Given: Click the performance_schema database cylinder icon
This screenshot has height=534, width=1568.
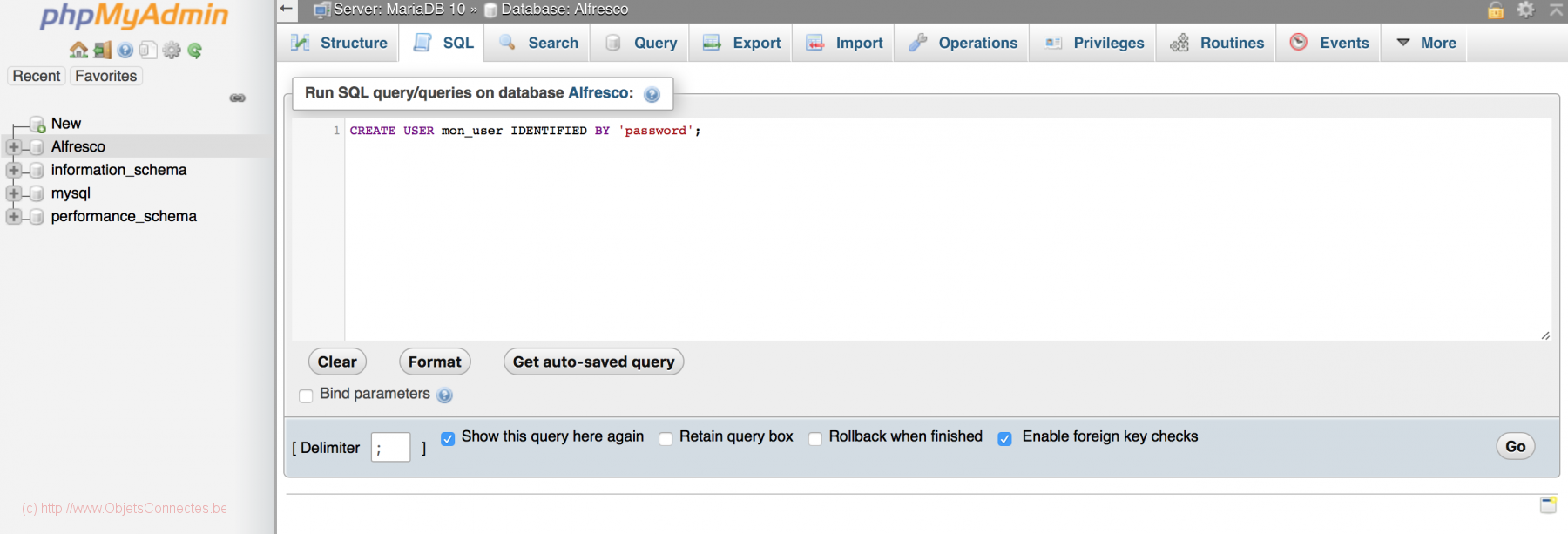Looking at the screenshot, I should click(37, 217).
